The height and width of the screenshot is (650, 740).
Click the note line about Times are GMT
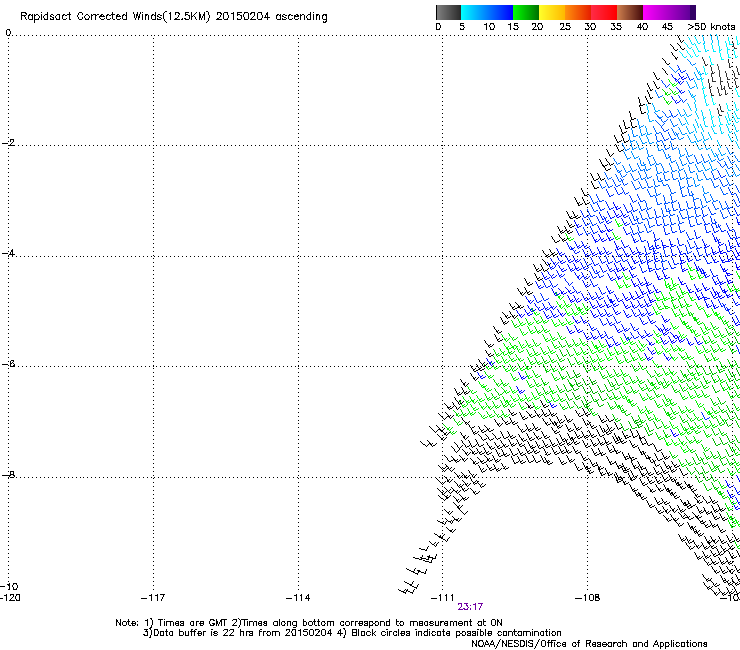point(309,623)
